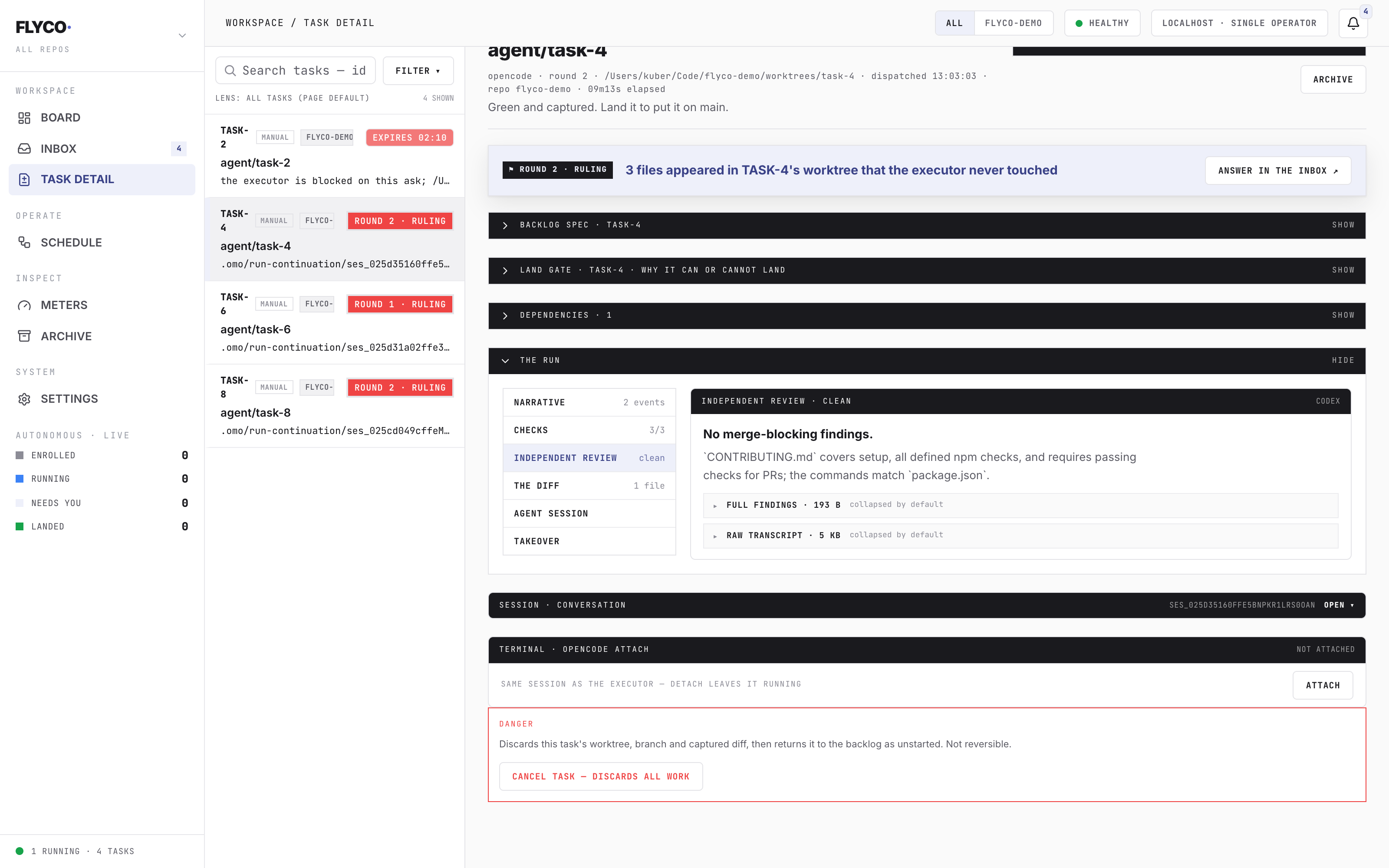The width and height of the screenshot is (1389, 868).
Task: Click the search magnifier icon
Action: (x=230, y=71)
